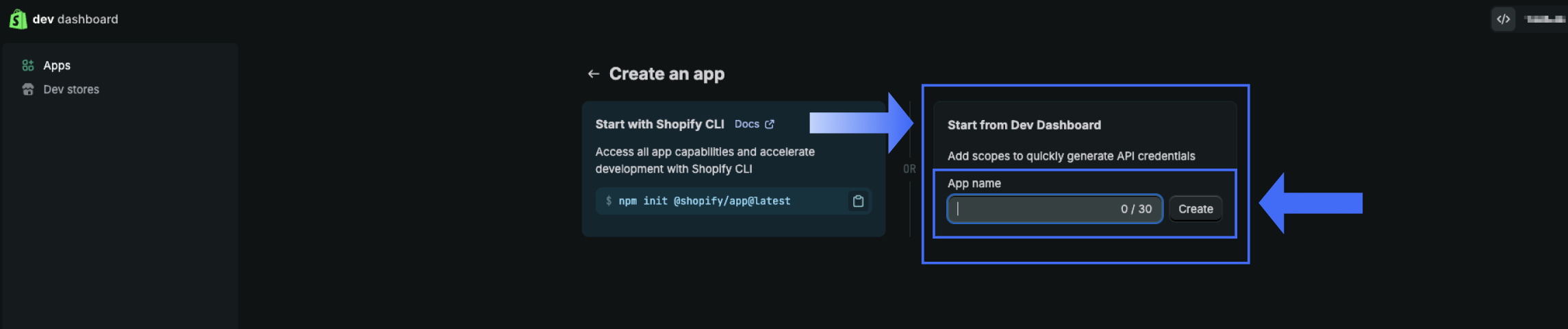1568x329 pixels.
Task: Click the blurred account name at top right
Action: point(1545,19)
